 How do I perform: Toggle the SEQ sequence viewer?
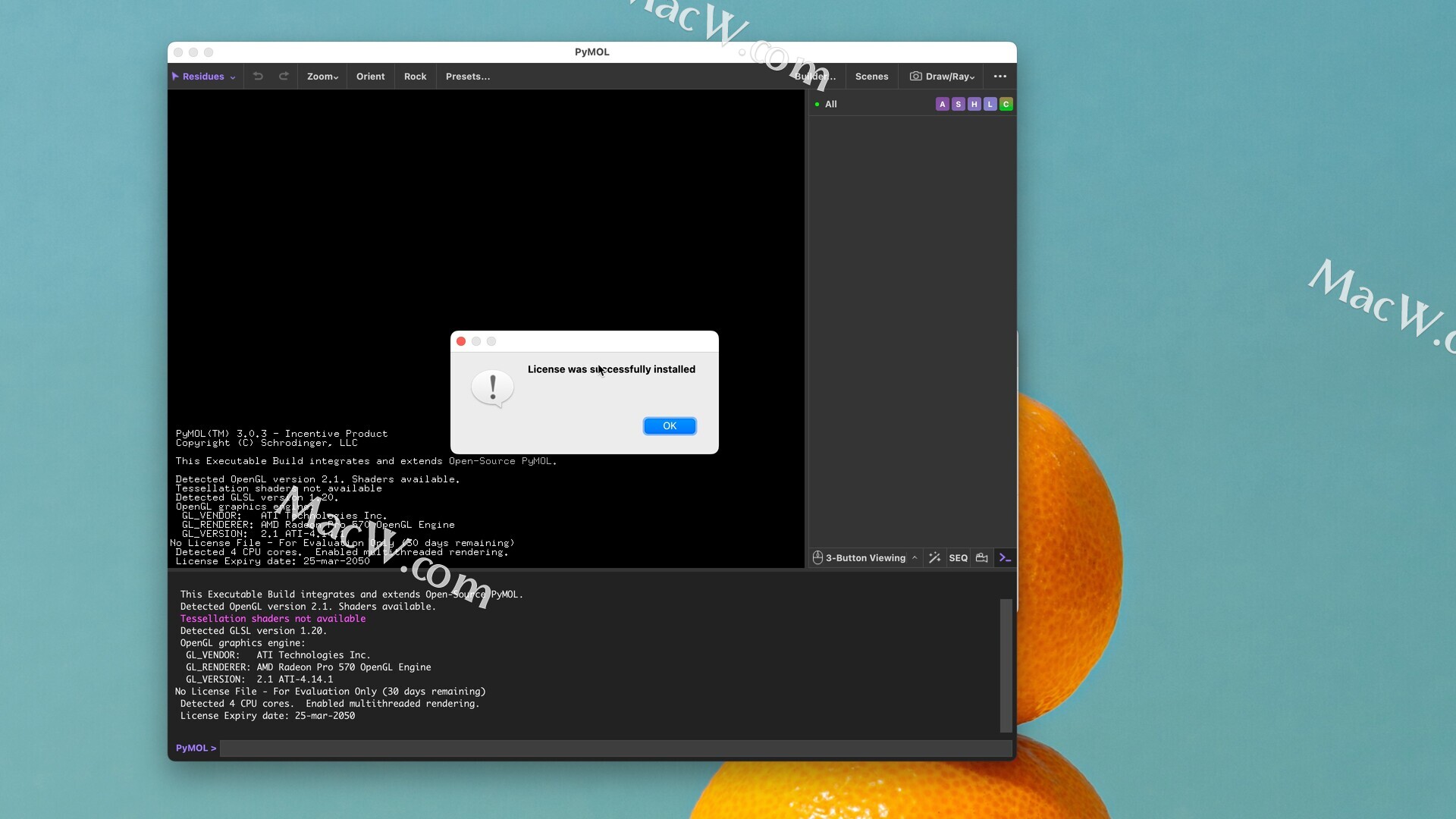pyautogui.click(x=959, y=558)
